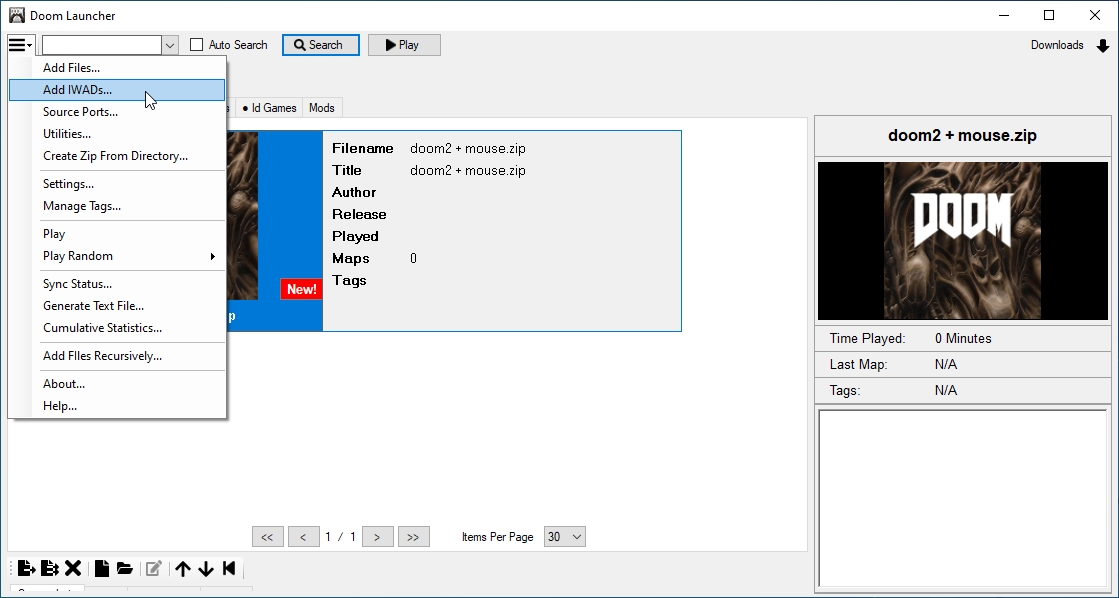The image size is (1119, 598).
Task: Select Generate Text File... entry
Action: (117, 305)
